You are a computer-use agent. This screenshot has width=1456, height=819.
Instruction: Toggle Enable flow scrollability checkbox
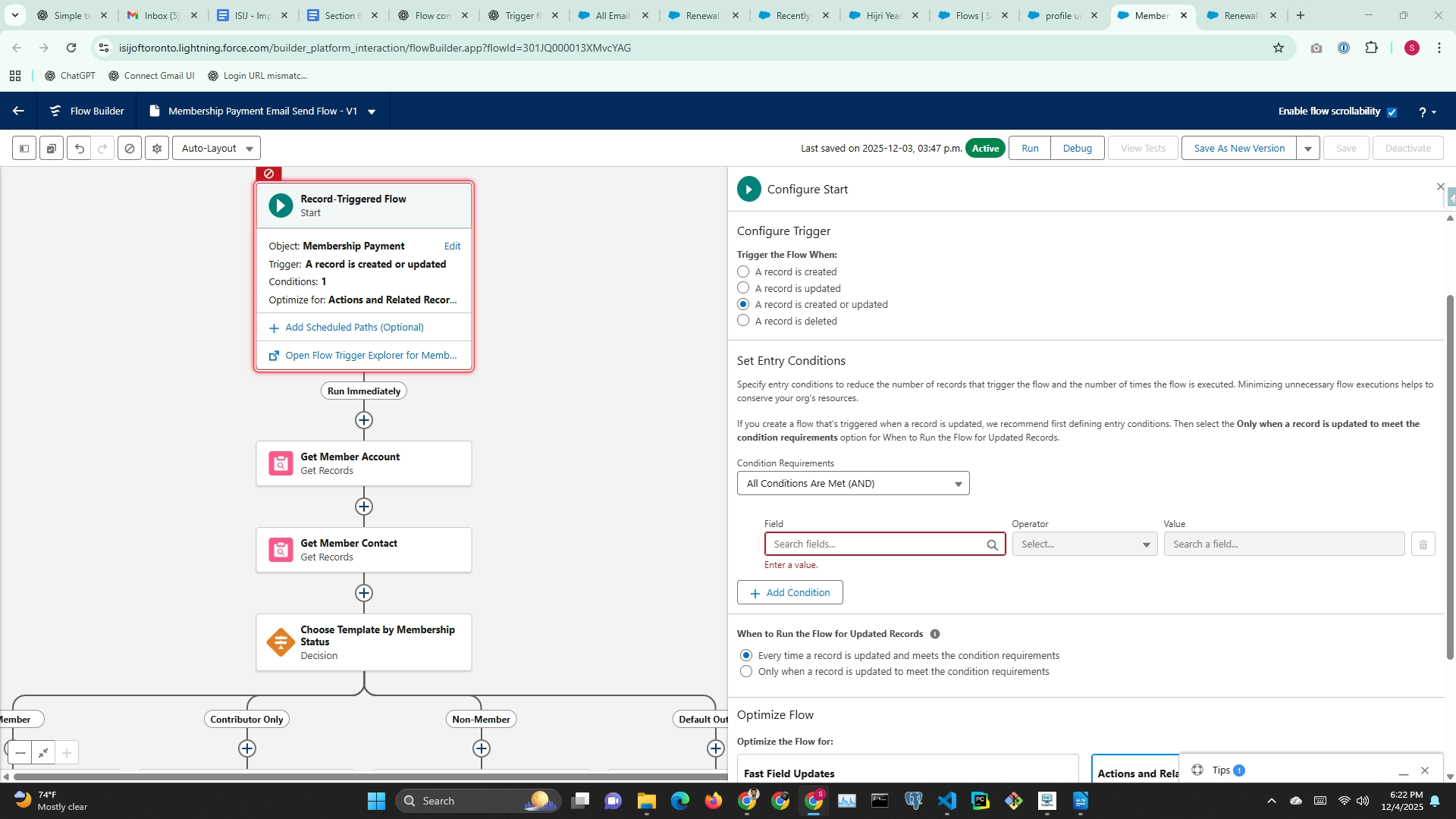pos(1392,111)
